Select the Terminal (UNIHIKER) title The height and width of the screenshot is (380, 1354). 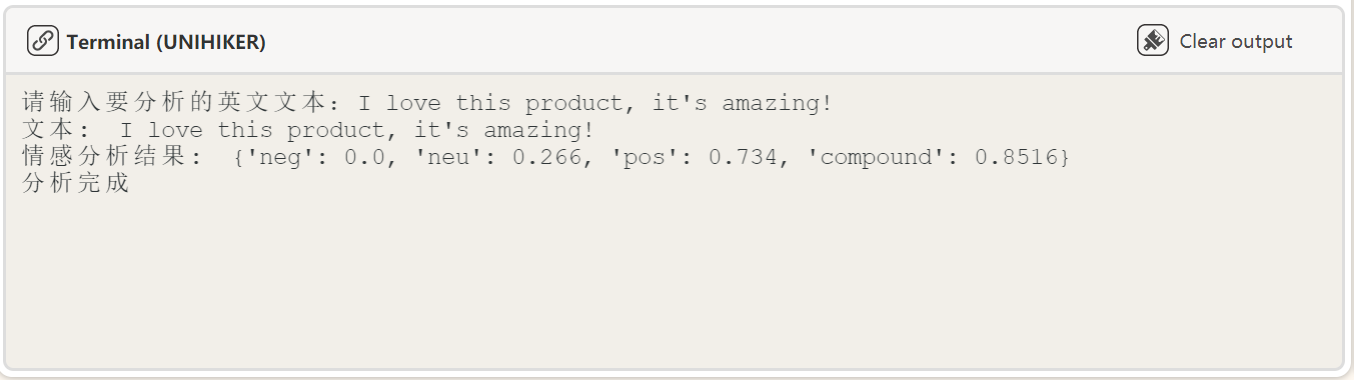click(166, 42)
